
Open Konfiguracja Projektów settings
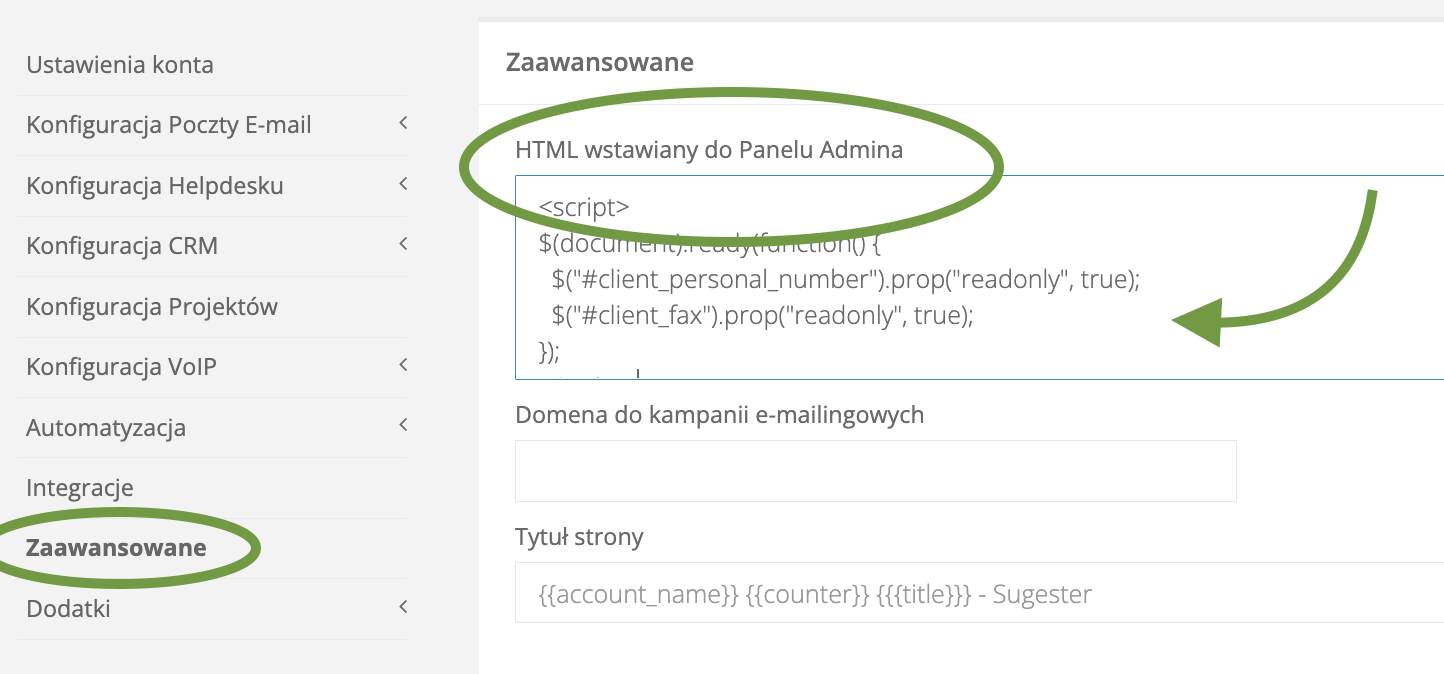click(152, 307)
